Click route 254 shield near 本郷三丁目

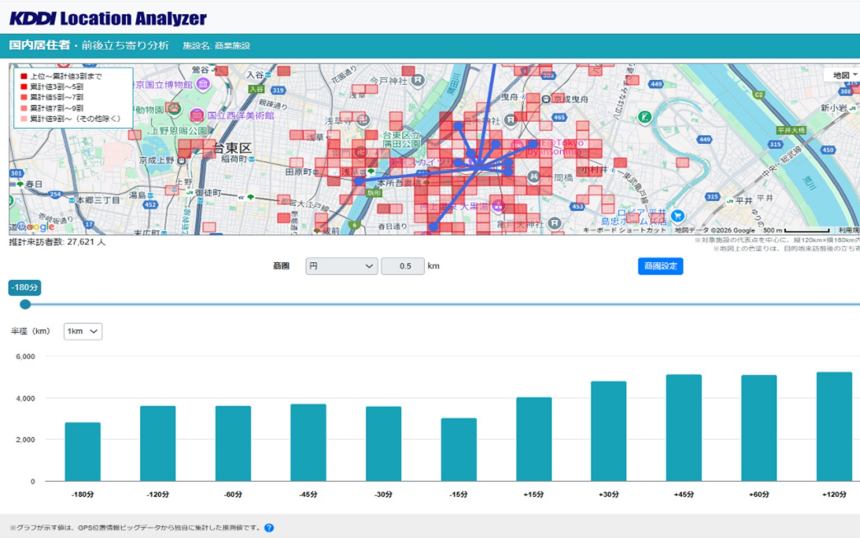(55, 194)
